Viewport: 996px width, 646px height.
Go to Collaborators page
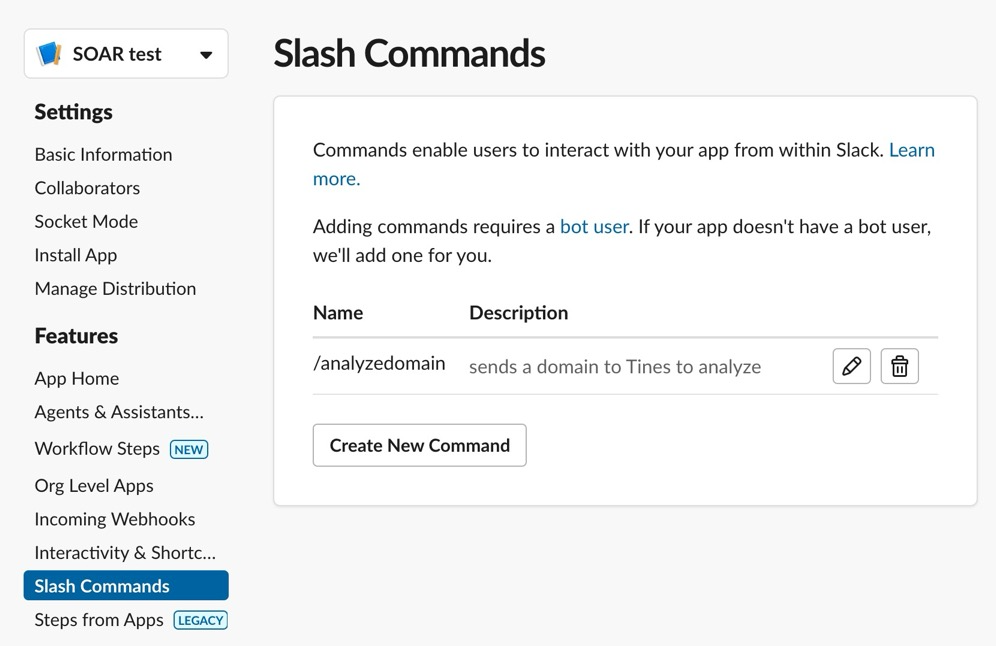(x=87, y=188)
